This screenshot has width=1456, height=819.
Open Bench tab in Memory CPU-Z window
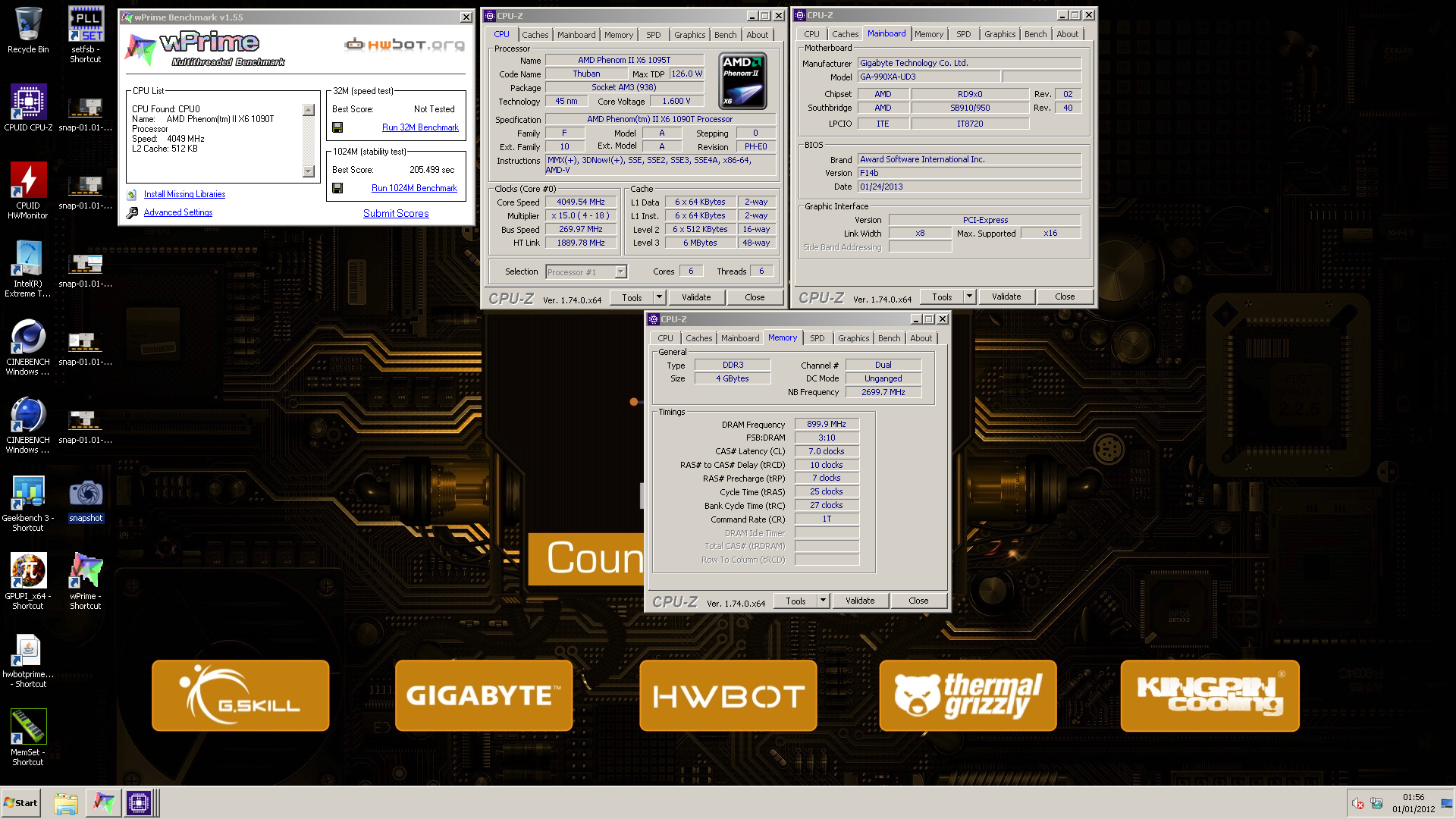click(x=889, y=338)
